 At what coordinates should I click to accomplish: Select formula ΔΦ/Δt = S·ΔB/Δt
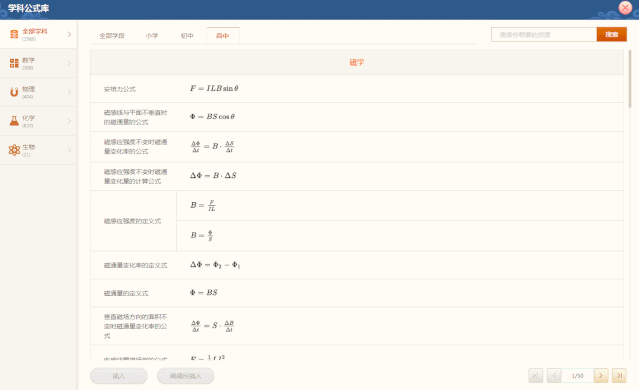(212, 326)
